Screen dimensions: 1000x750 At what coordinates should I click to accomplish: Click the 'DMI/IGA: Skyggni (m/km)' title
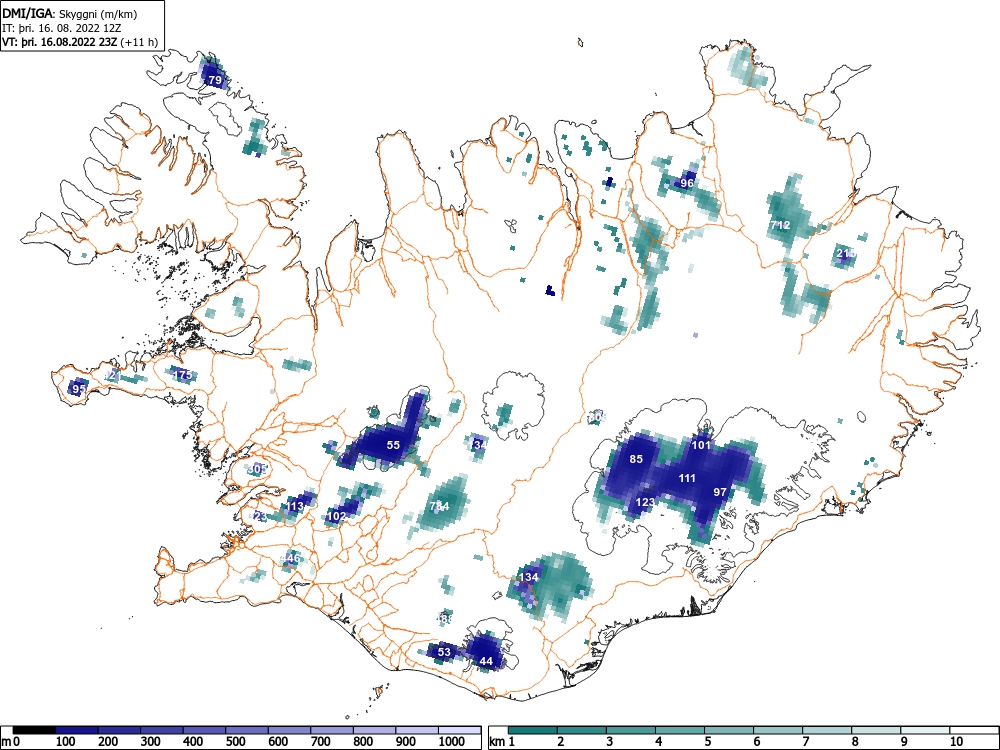(x=70, y=13)
